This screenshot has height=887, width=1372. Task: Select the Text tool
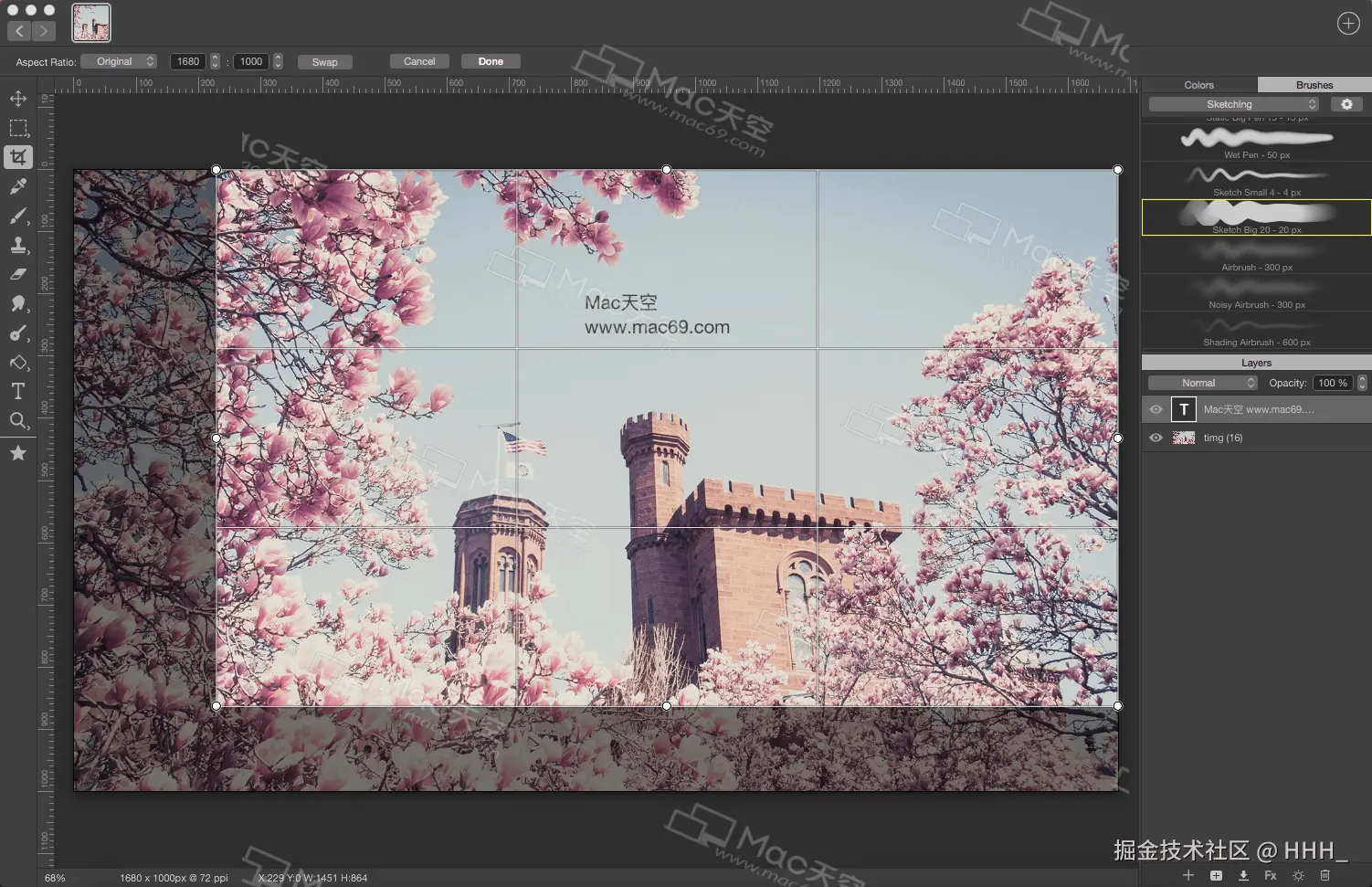[x=18, y=391]
